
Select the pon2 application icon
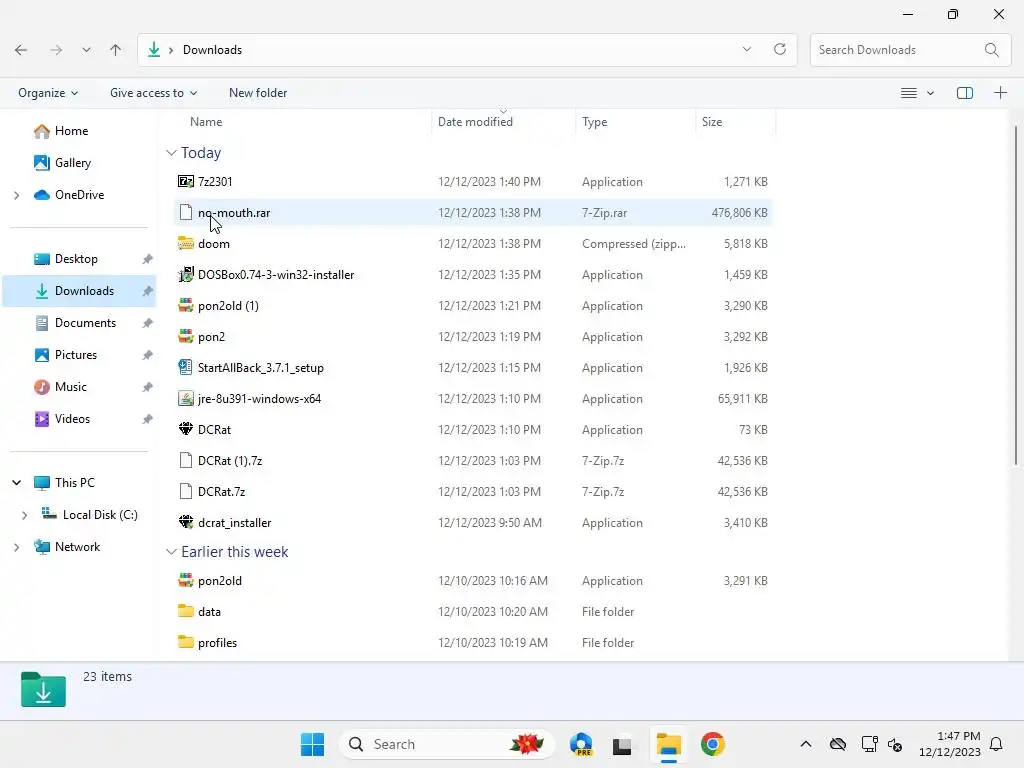pyautogui.click(x=186, y=337)
